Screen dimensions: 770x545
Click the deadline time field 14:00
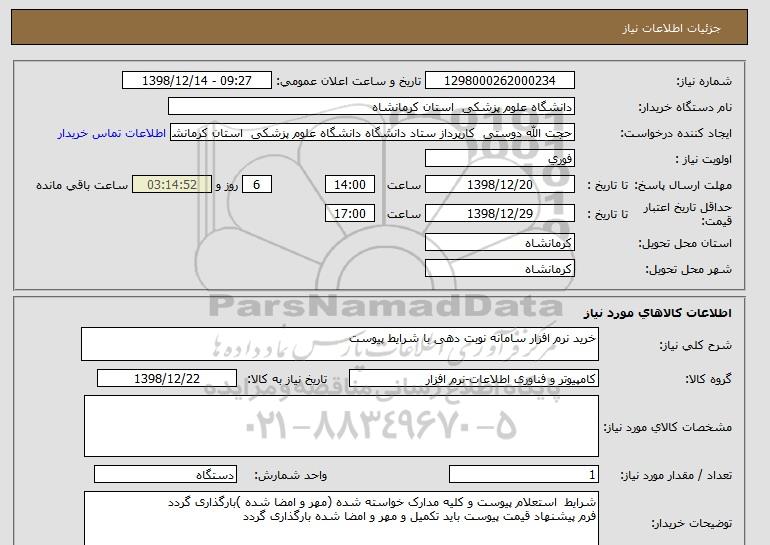[350, 185]
